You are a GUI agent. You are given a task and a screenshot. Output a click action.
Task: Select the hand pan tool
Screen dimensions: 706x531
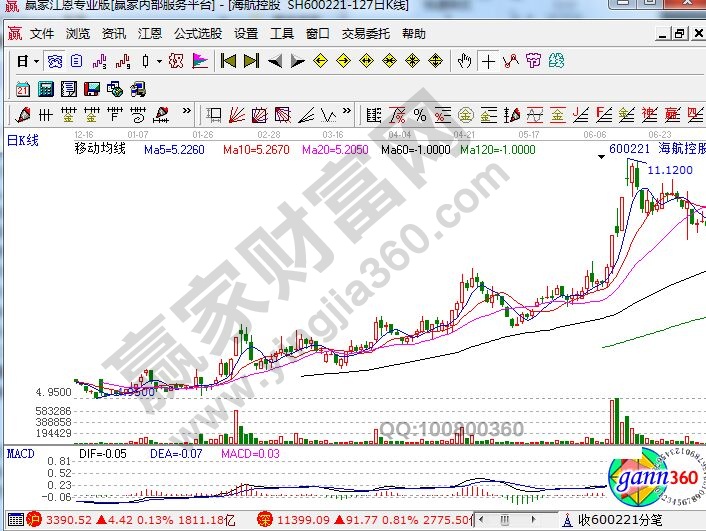point(464,61)
